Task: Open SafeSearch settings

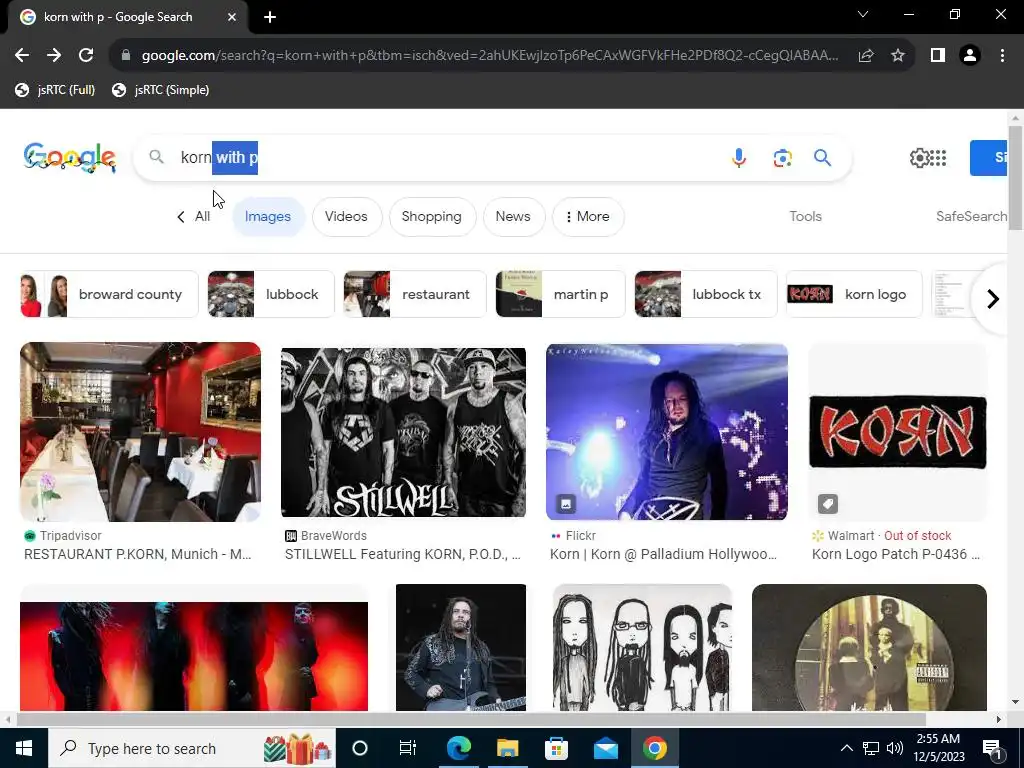Action: pos(971,217)
